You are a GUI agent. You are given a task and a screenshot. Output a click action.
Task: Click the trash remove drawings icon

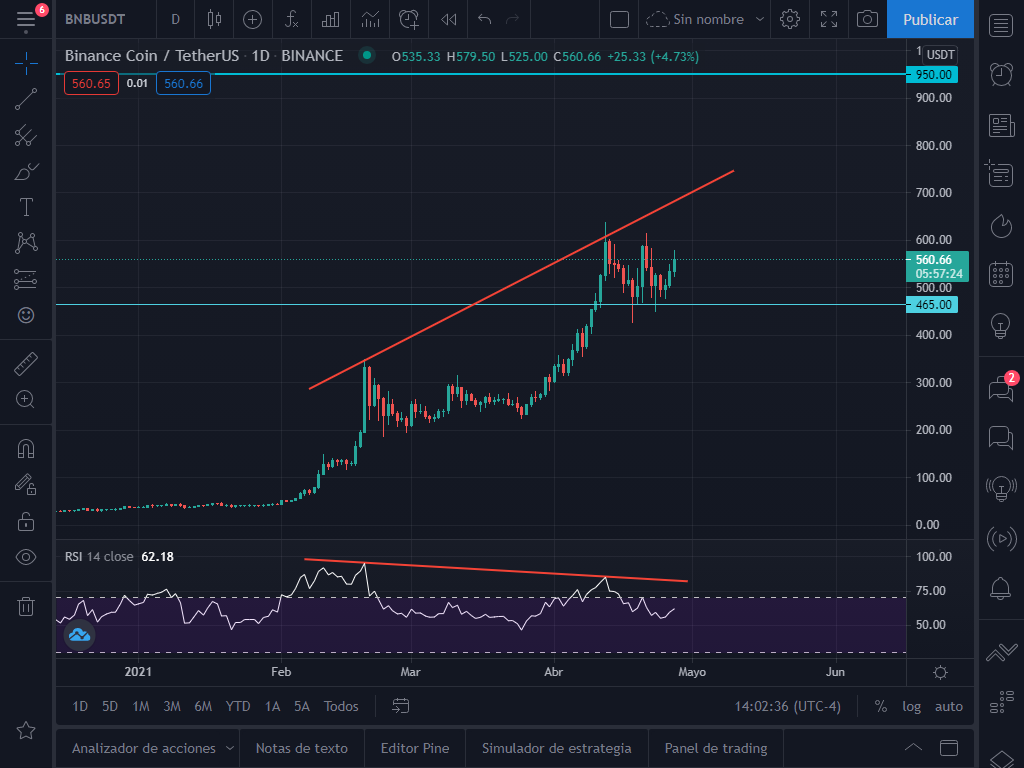(25, 606)
